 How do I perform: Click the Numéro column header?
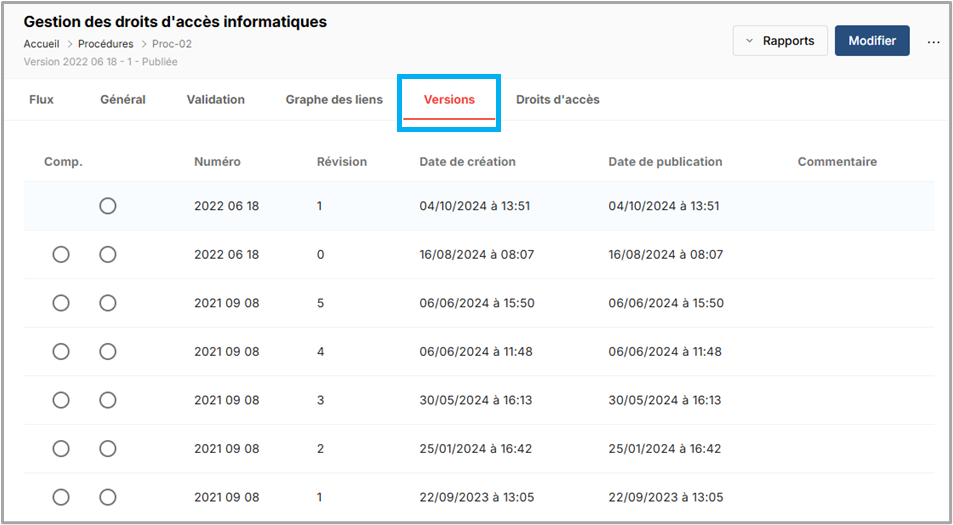click(x=217, y=162)
